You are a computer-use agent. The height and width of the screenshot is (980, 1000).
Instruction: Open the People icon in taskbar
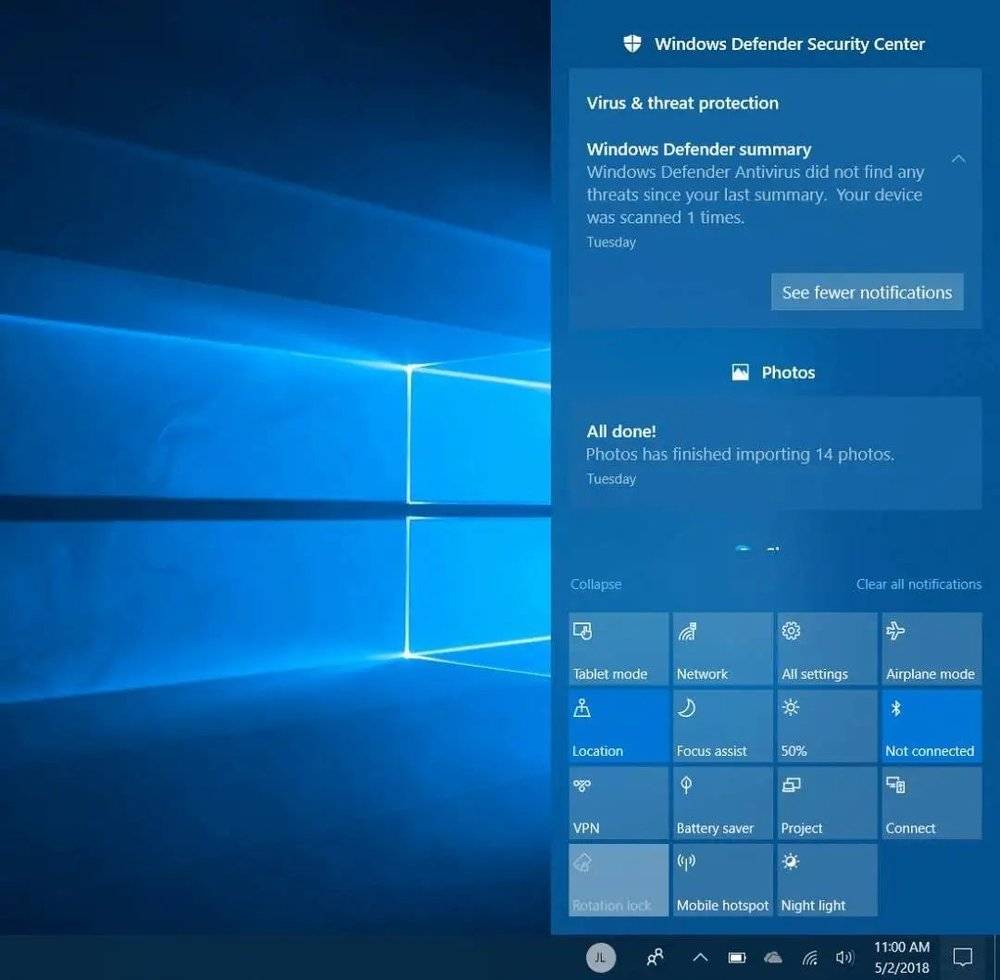pyautogui.click(x=655, y=957)
